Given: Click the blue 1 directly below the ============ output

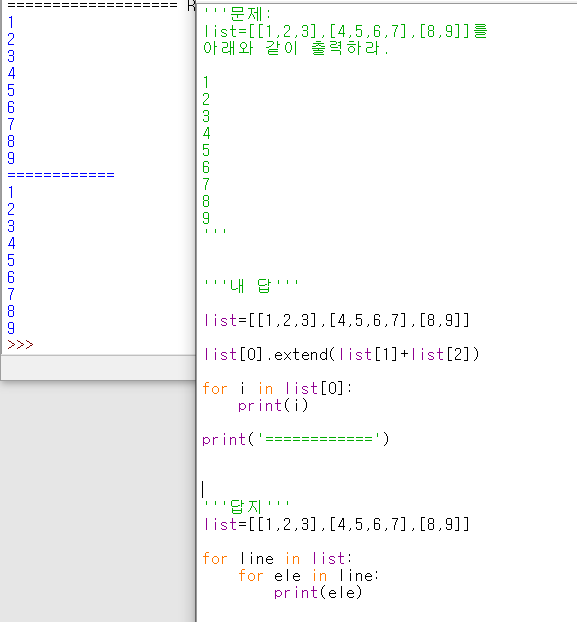Looking at the screenshot, I should [11, 192].
